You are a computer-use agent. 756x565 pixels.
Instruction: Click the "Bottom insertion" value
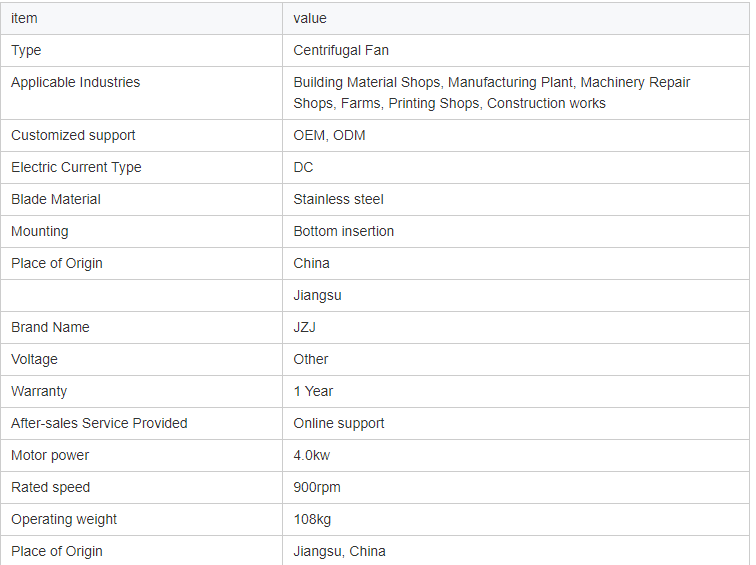[343, 231]
